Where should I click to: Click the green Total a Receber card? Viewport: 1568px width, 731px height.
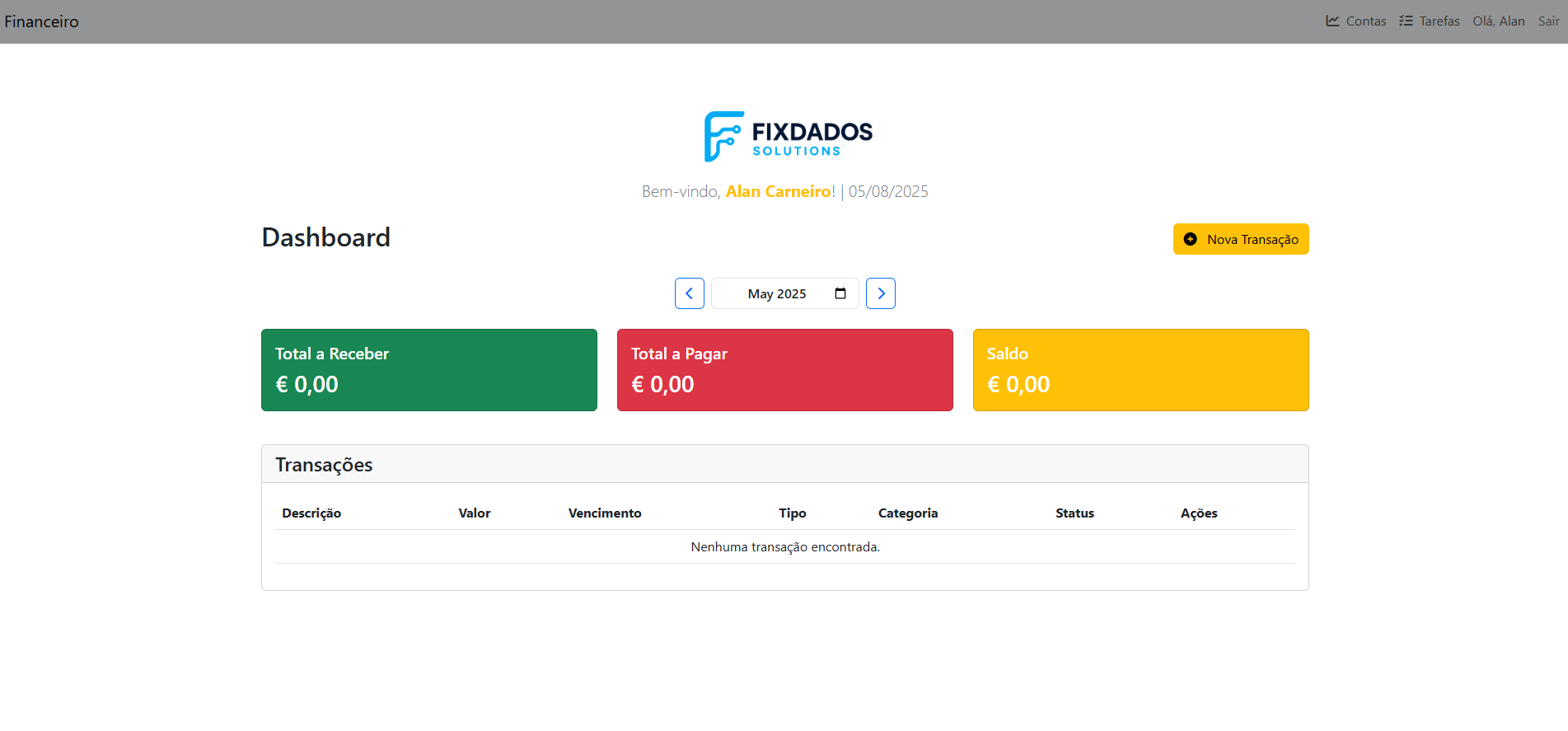[429, 370]
